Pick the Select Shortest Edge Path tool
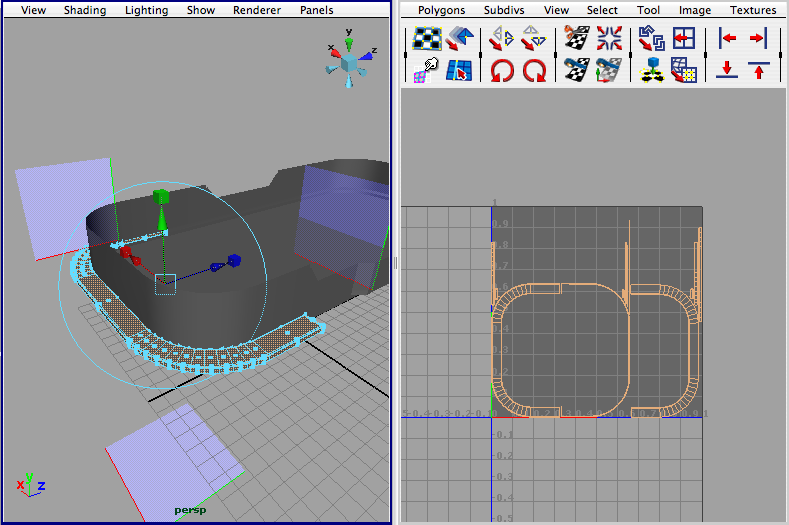The height and width of the screenshot is (525, 789). tap(459, 70)
